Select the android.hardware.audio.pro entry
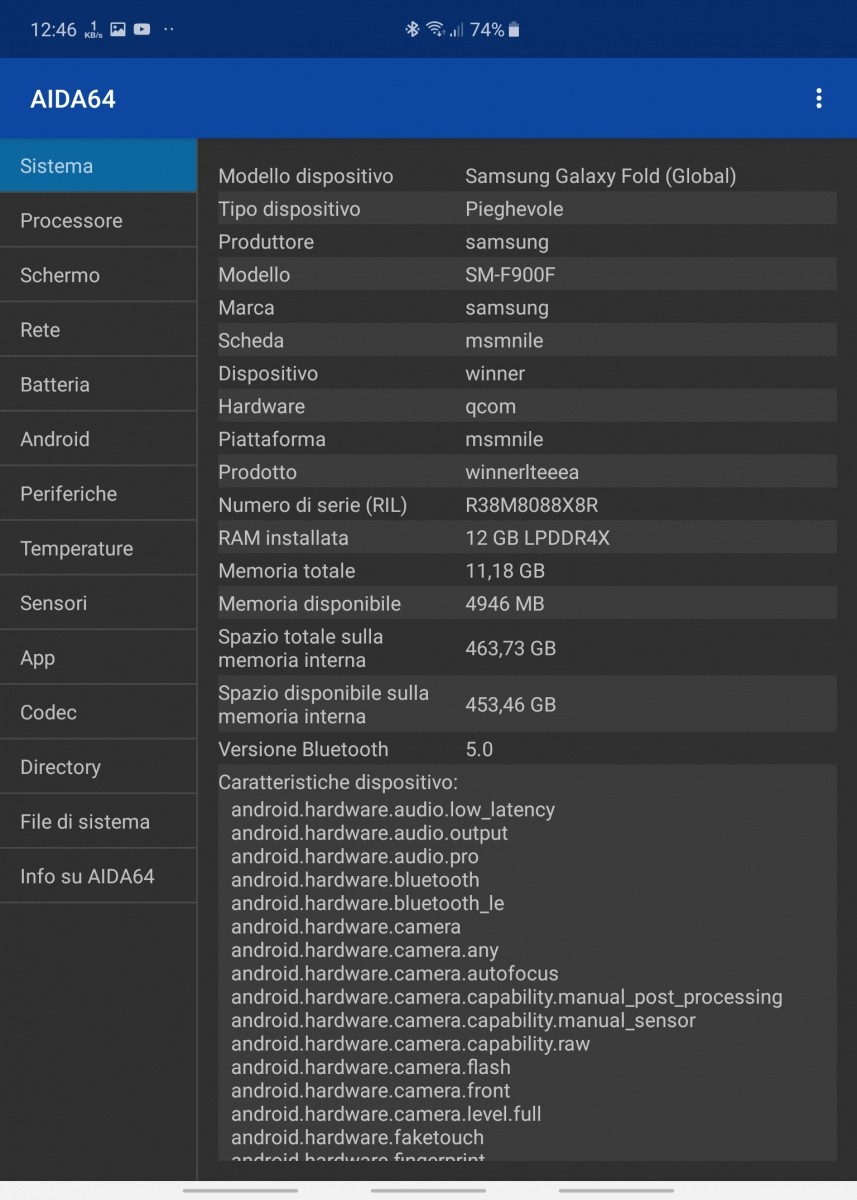This screenshot has width=857, height=1200. coord(355,857)
